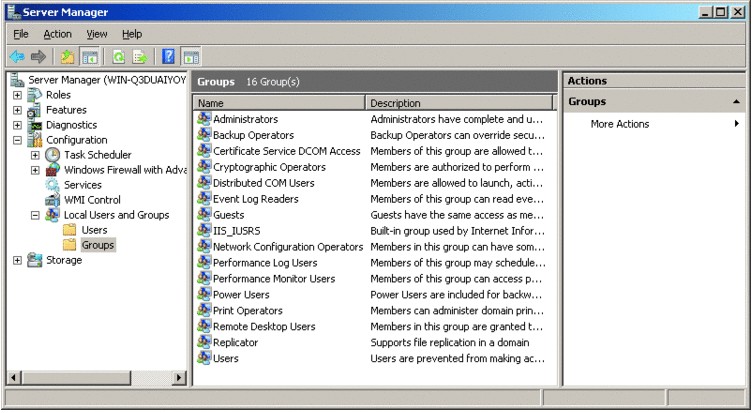Open the Action menu
This screenshot has width=753, height=413.
tap(57, 34)
